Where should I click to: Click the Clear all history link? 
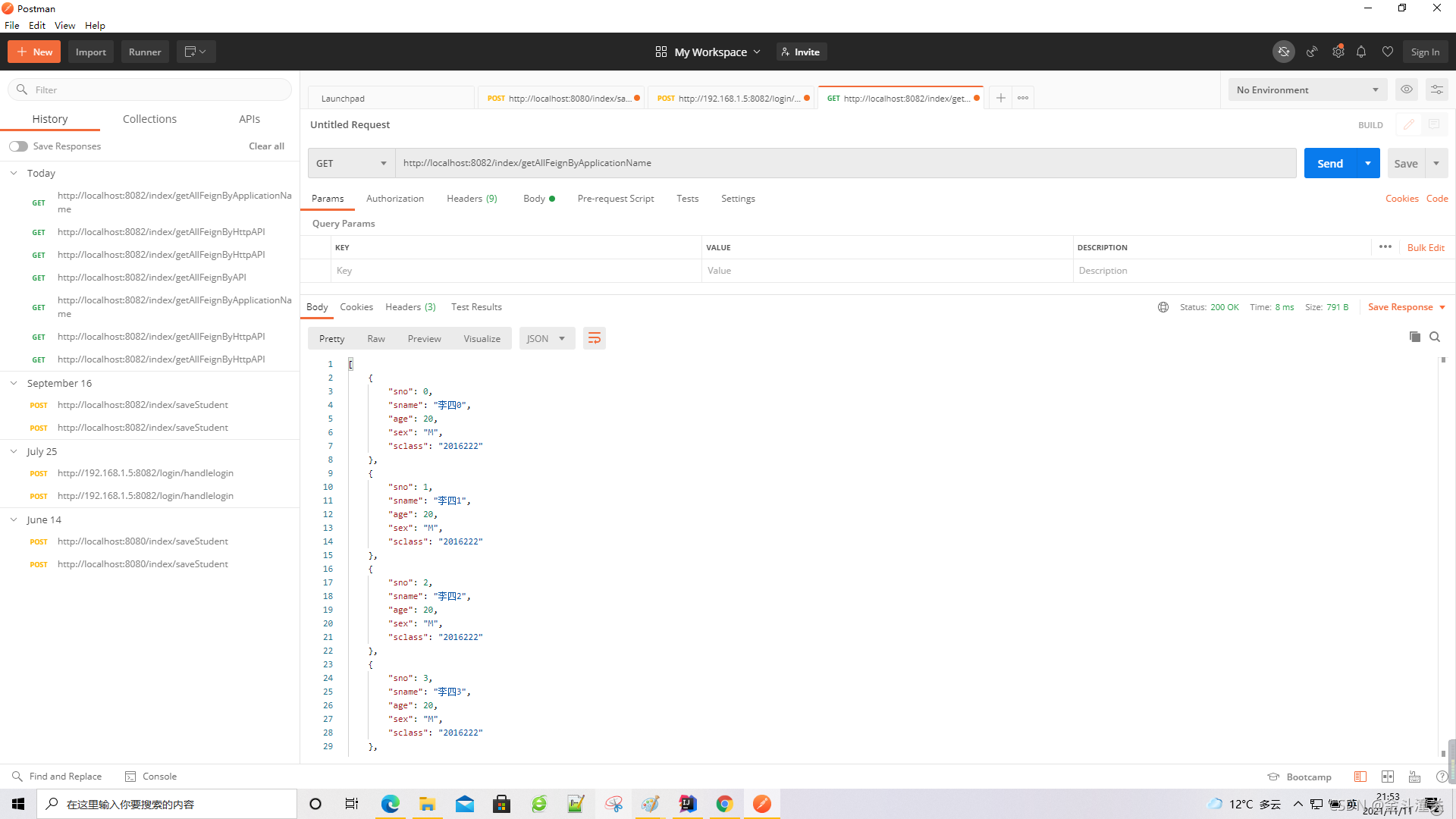click(266, 146)
